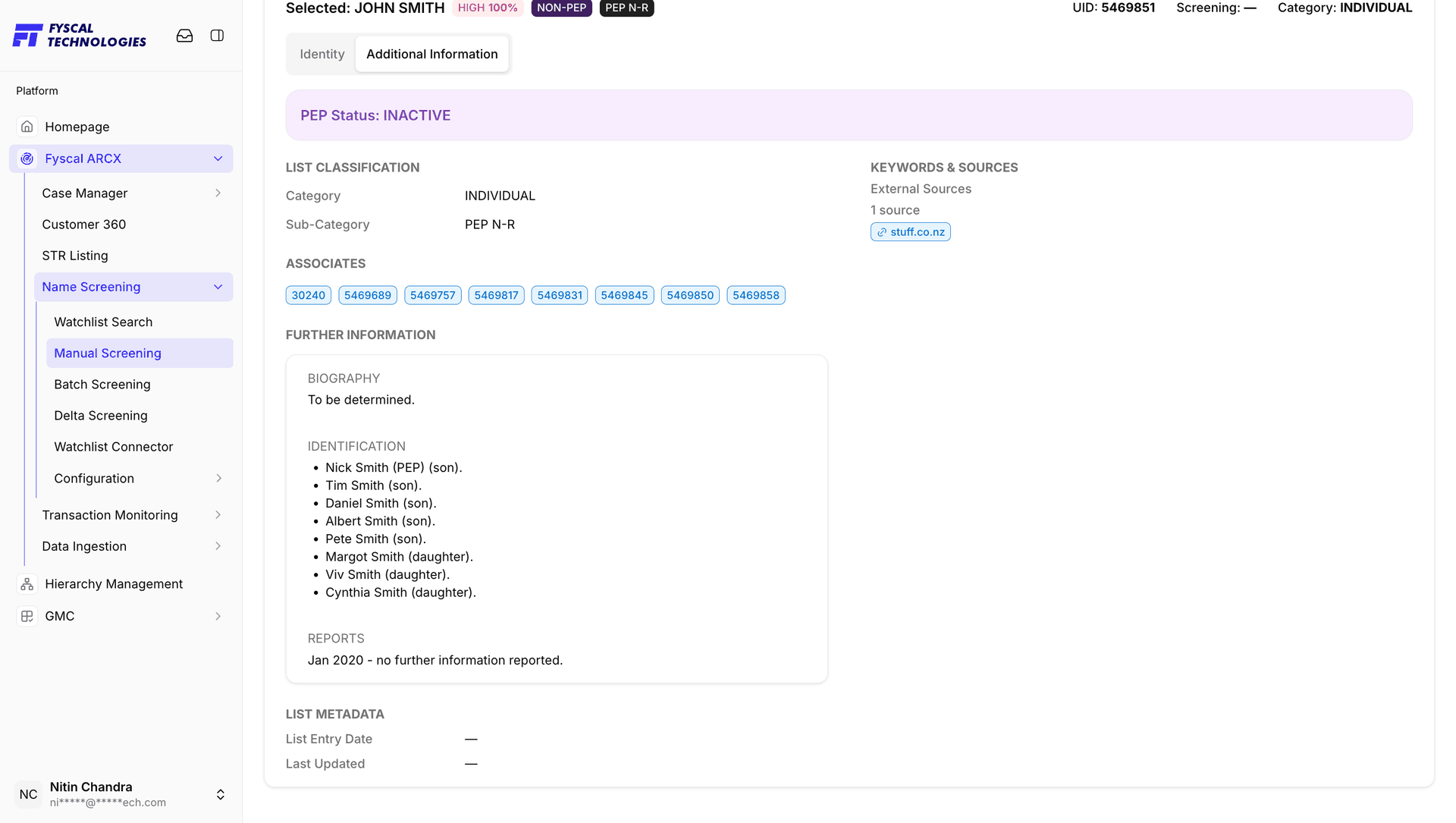
Task: Collapse the Name Screening chevron
Action: tap(218, 287)
